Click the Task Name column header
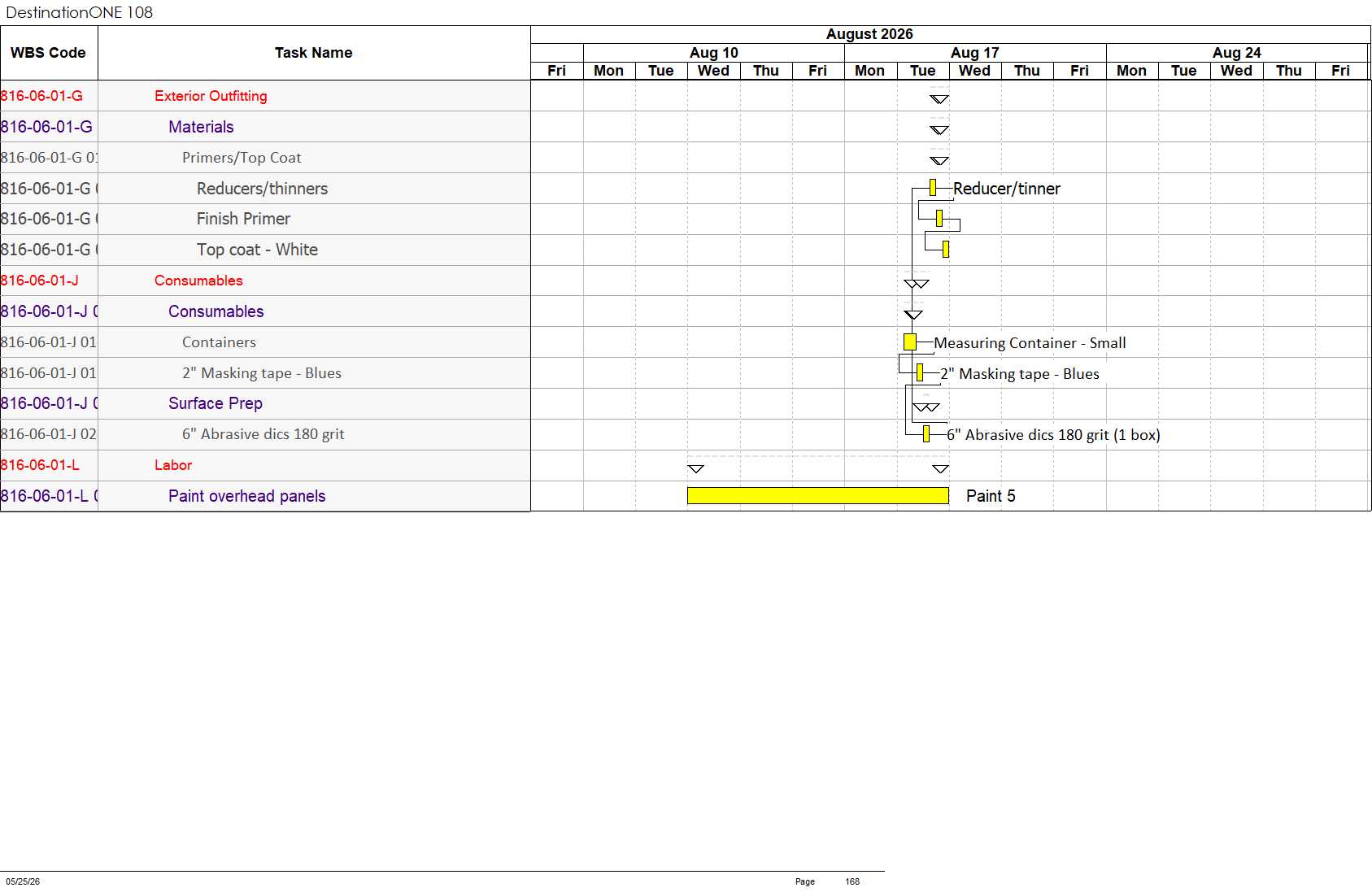This screenshot has height=892, width=1372. pyautogui.click(x=314, y=53)
